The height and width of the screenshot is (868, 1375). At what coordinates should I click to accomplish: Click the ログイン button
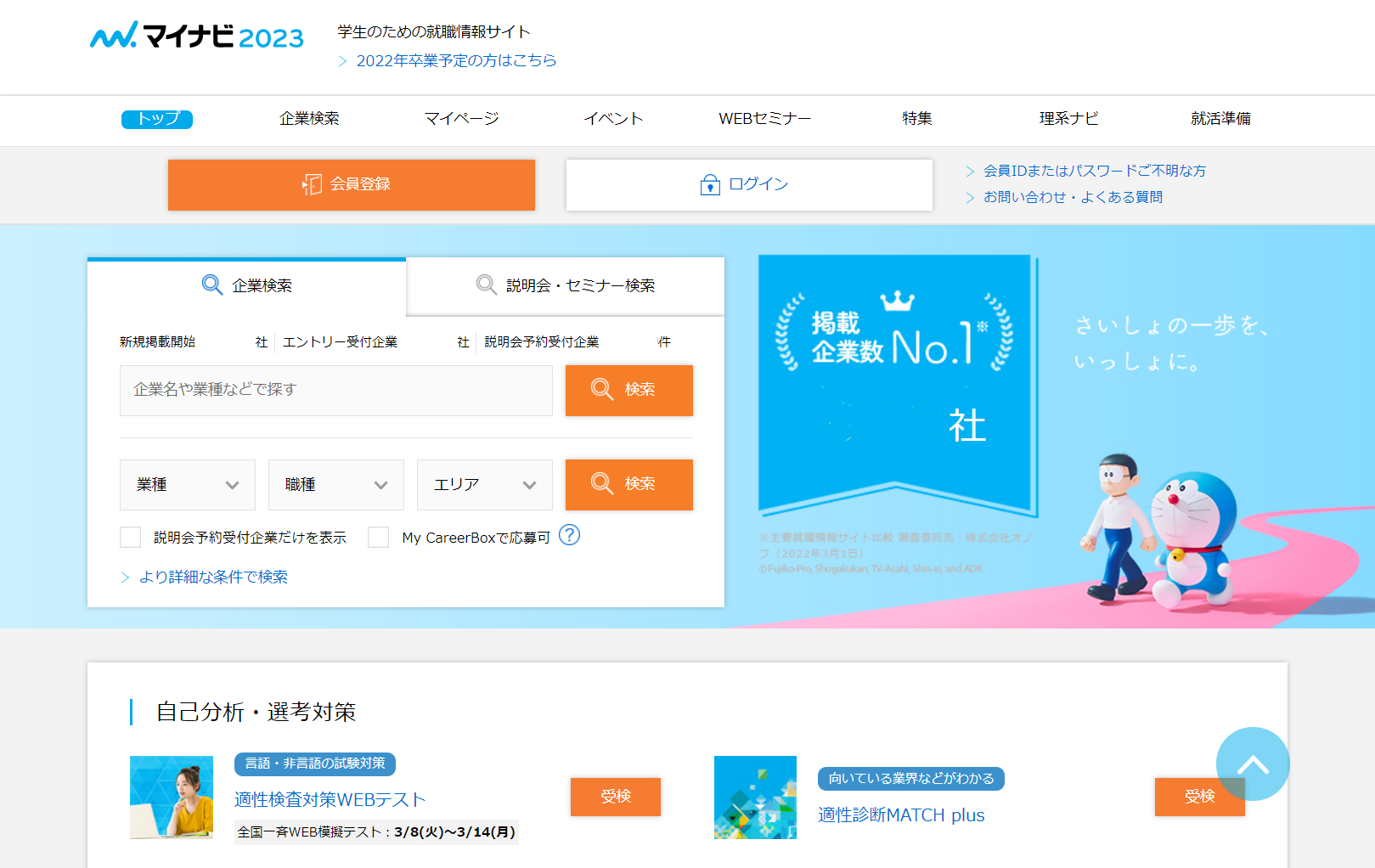(x=749, y=185)
